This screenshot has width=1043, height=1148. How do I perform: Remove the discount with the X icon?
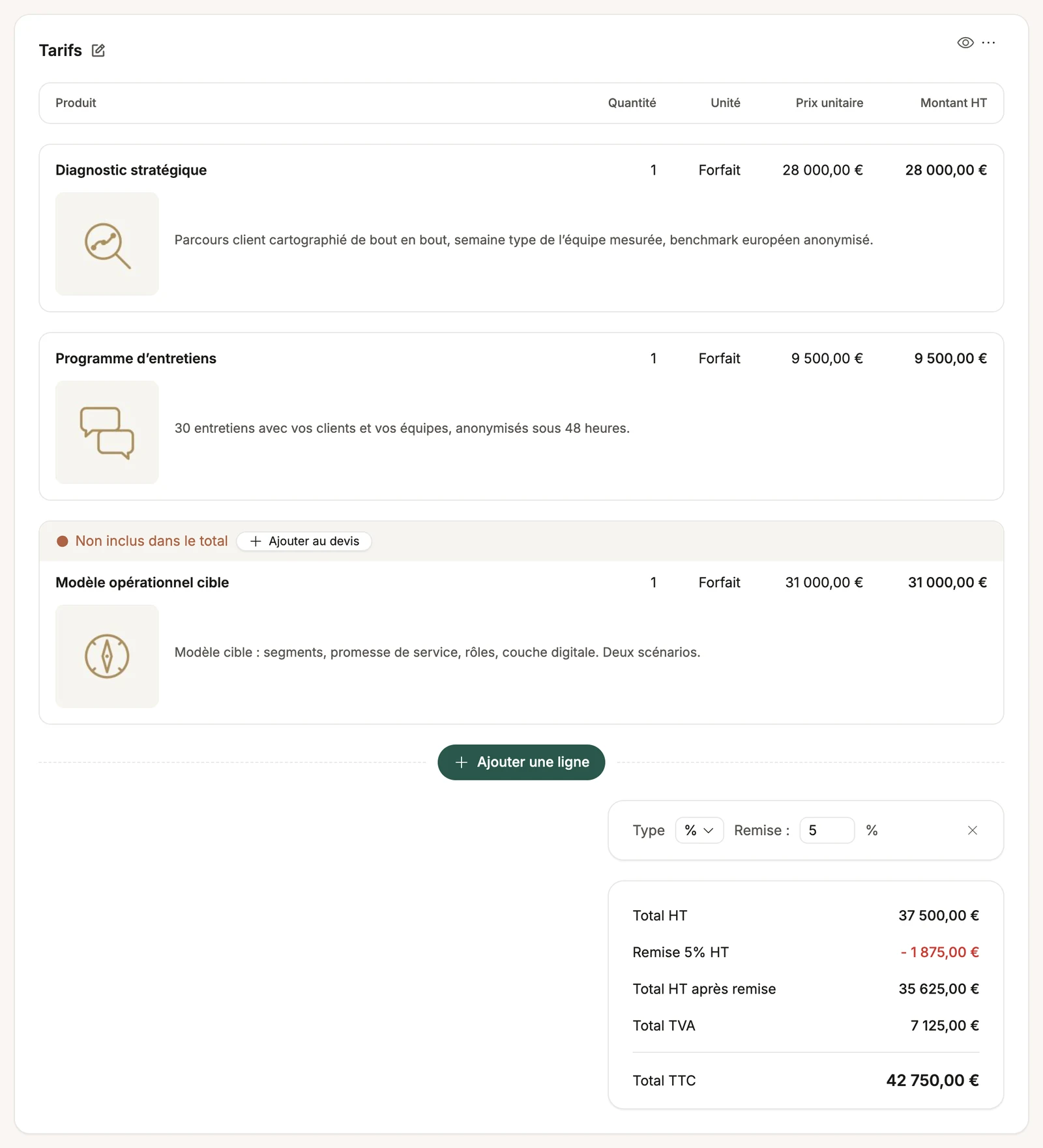[x=973, y=831]
